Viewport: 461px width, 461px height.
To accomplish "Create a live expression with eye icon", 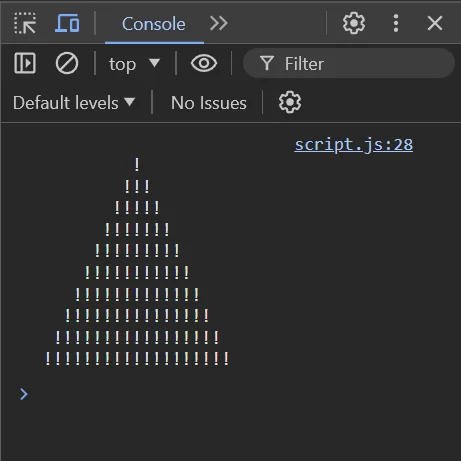I will point(204,63).
